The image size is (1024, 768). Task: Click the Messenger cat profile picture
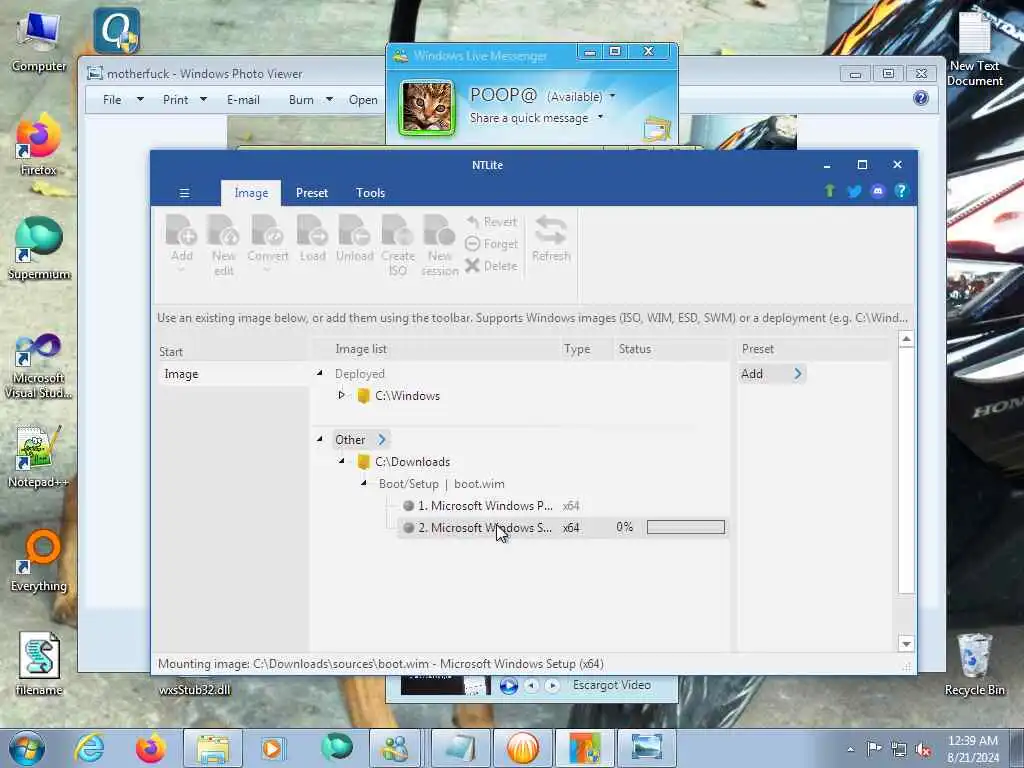[427, 108]
